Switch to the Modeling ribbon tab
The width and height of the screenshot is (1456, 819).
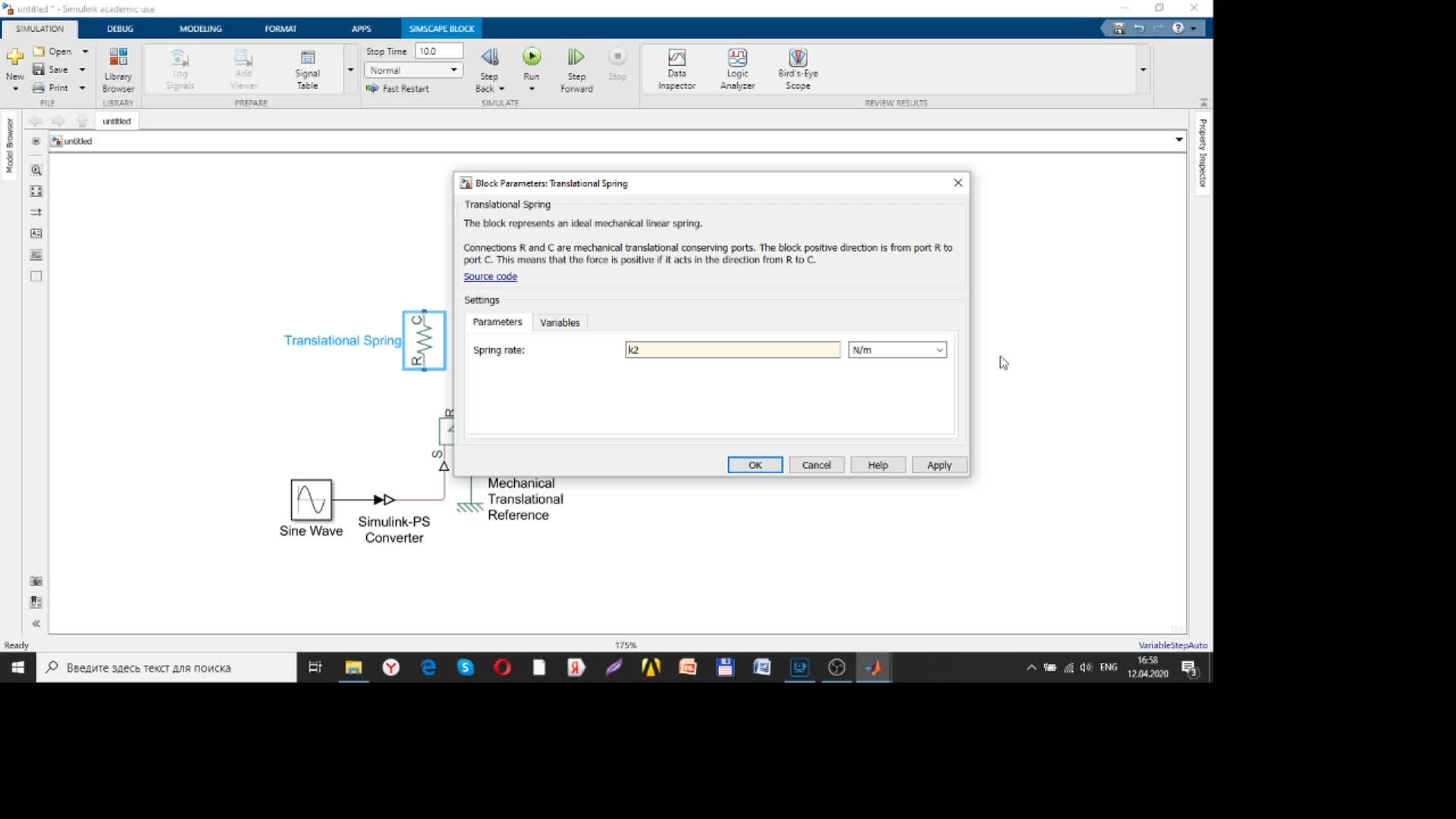[200, 29]
